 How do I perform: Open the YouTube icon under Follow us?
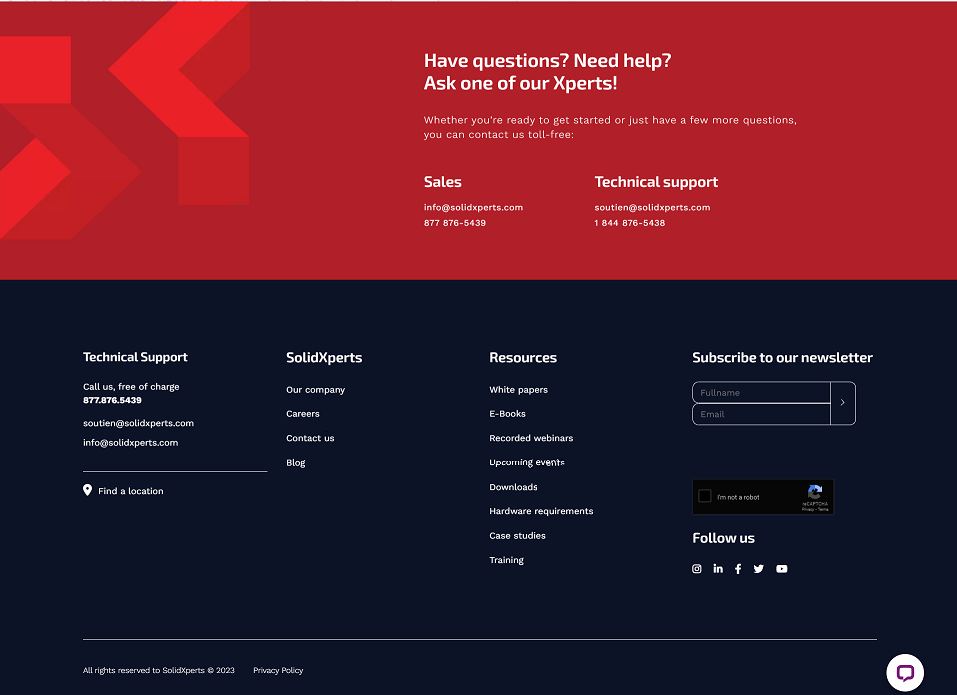click(x=781, y=568)
